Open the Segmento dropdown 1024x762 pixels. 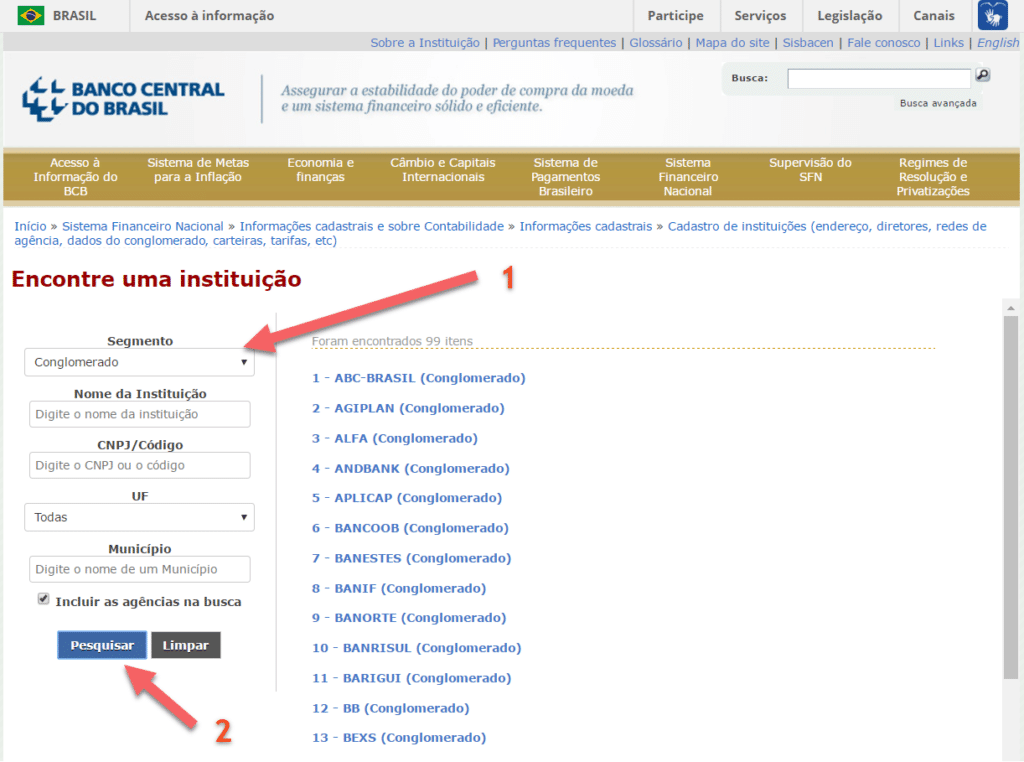pyautogui.click(x=139, y=362)
